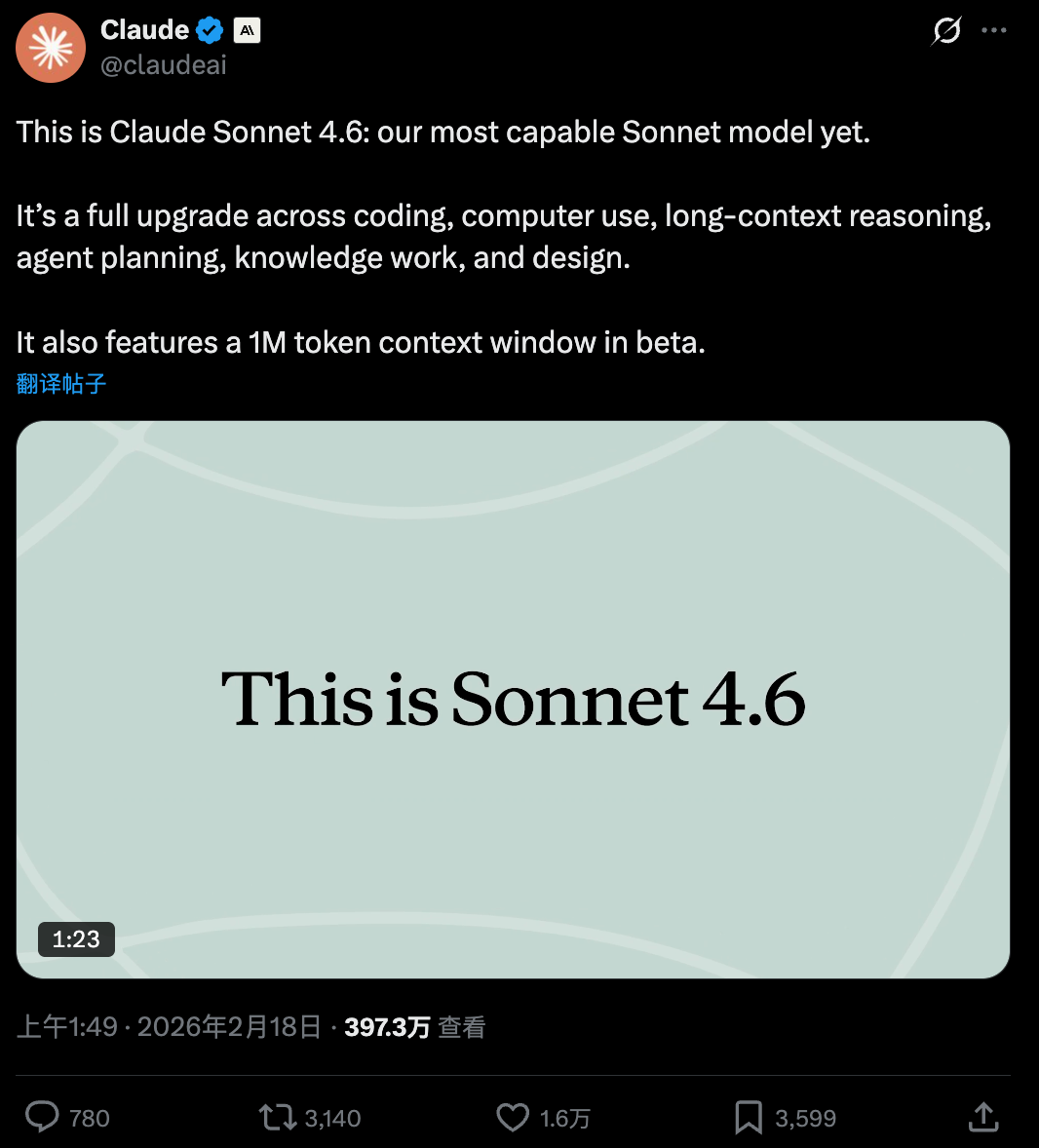
Task: Click the Claude display name
Action: (x=148, y=29)
